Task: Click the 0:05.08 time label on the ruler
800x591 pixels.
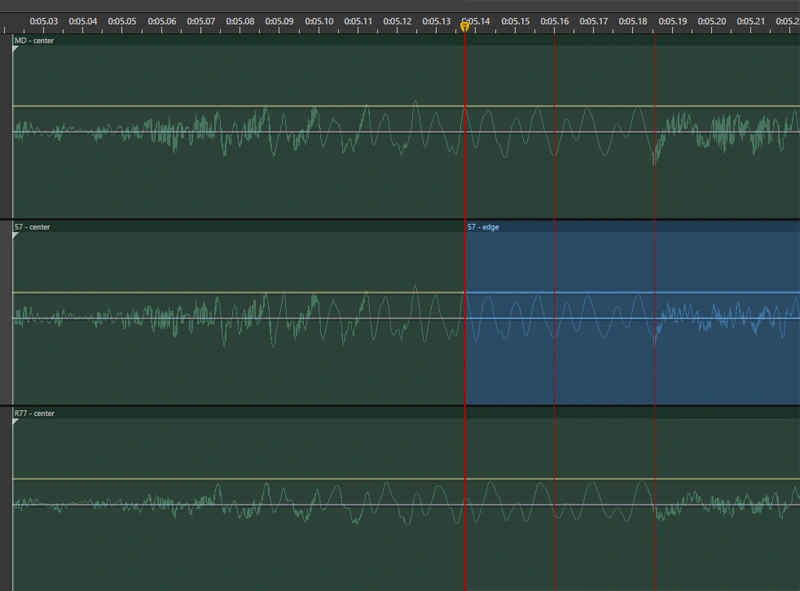Action: pyautogui.click(x=240, y=21)
